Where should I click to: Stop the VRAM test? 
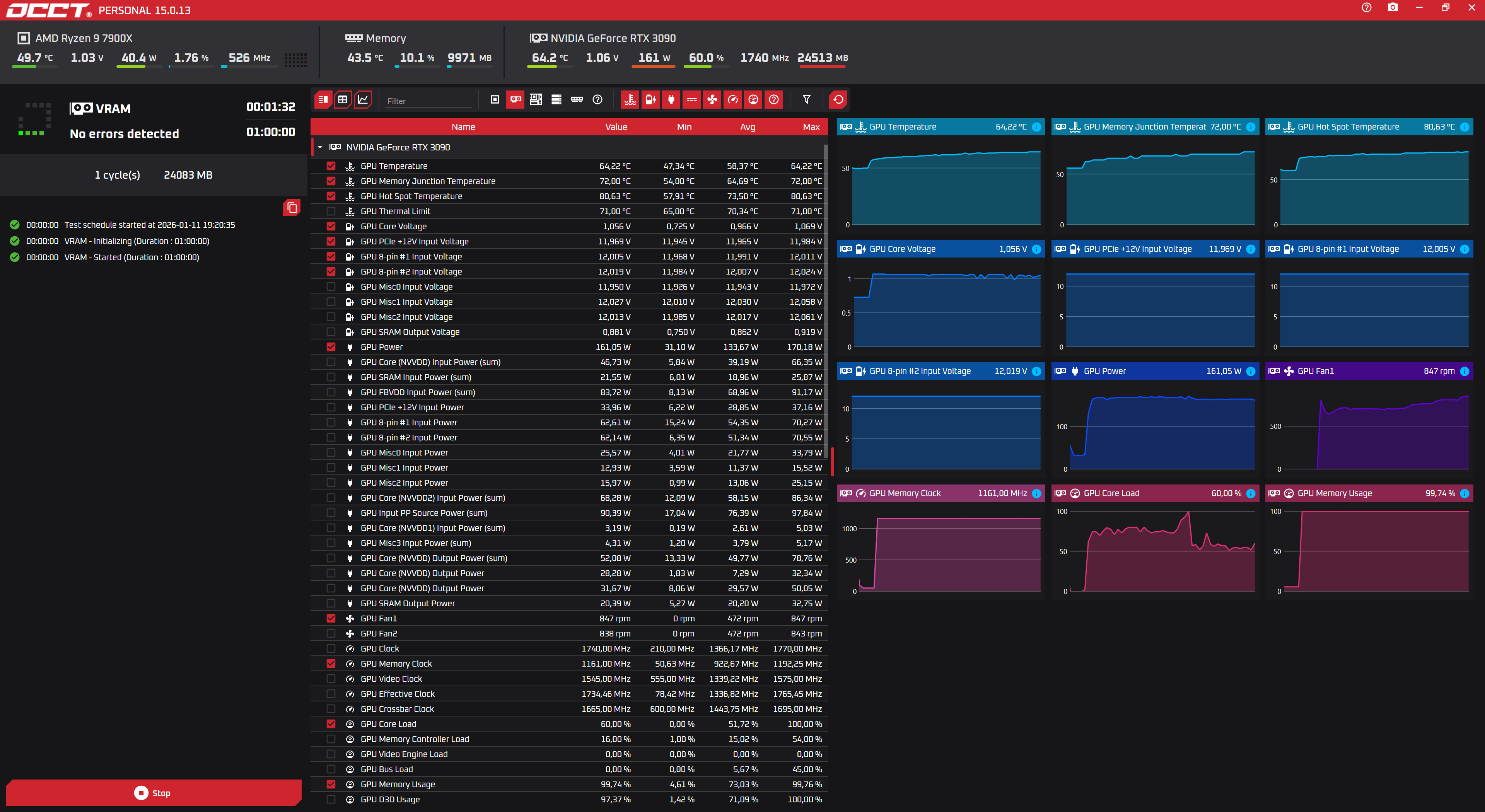154,793
